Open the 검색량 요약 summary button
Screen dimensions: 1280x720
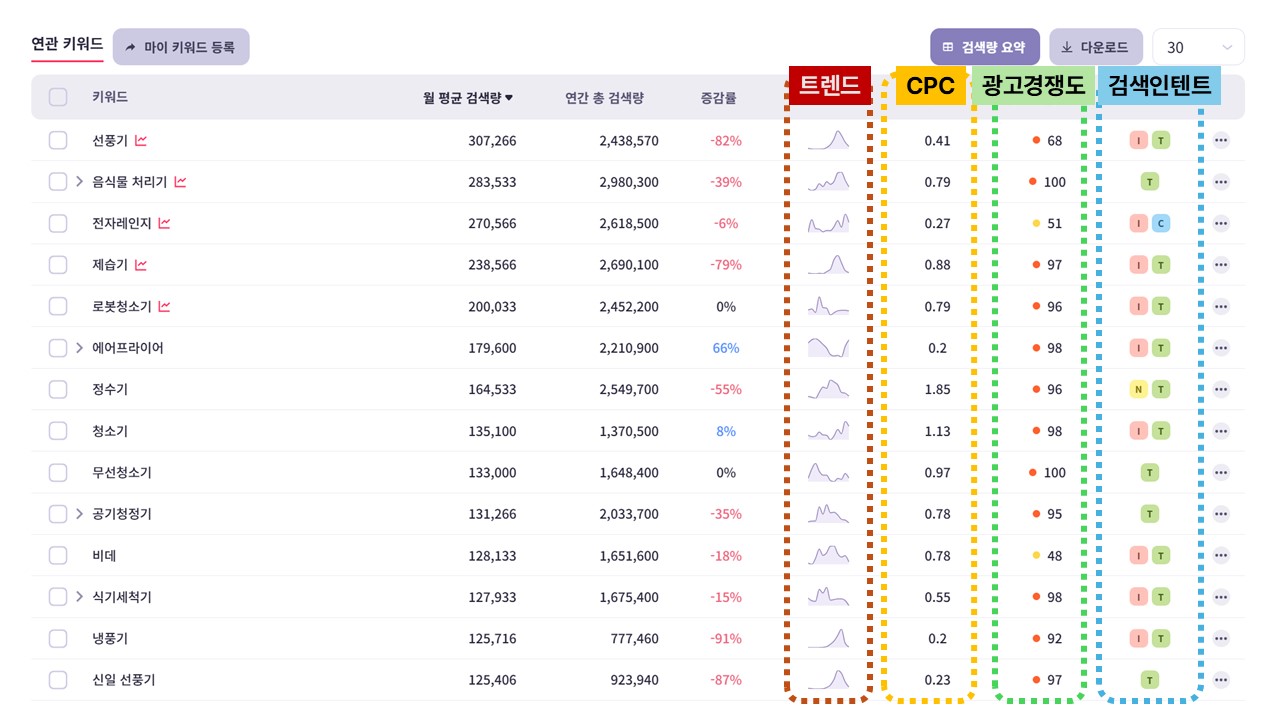click(x=984, y=47)
